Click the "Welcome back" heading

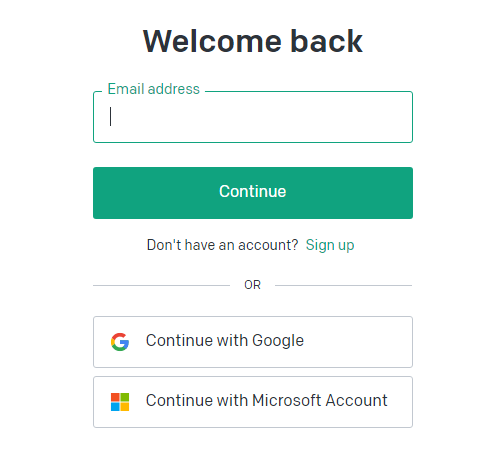[253, 41]
